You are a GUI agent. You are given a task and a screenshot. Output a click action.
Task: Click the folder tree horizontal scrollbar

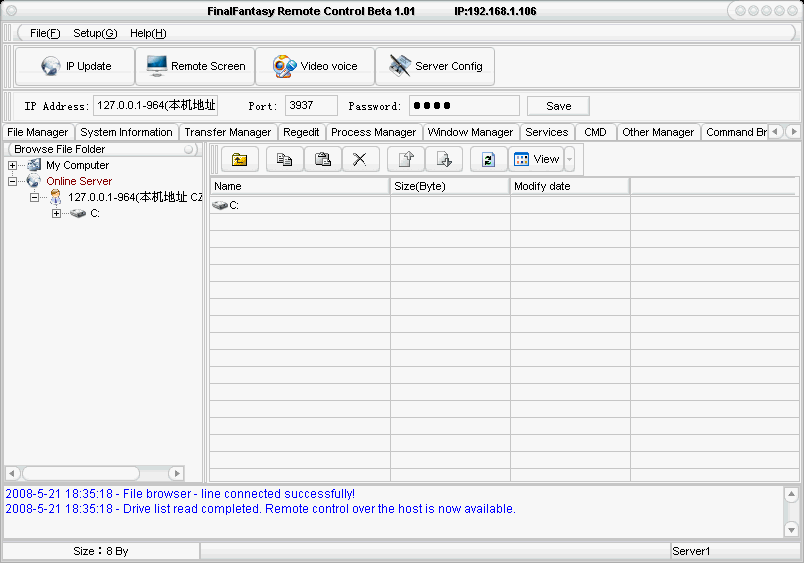coord(95,473)
